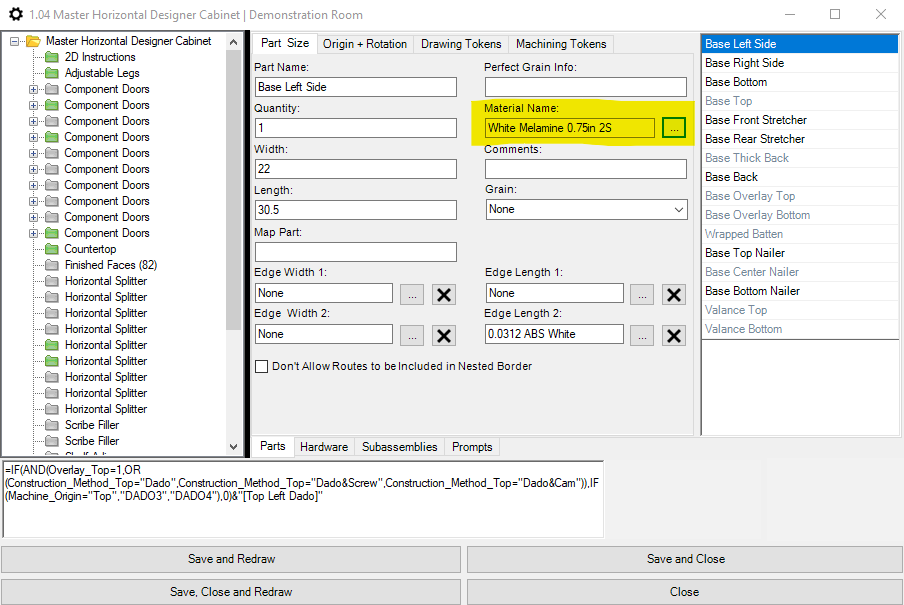Clear Edge Width 2 with X button
This screenshot has height=605, width=904.
pyautogui.click(x=444, y=335)
